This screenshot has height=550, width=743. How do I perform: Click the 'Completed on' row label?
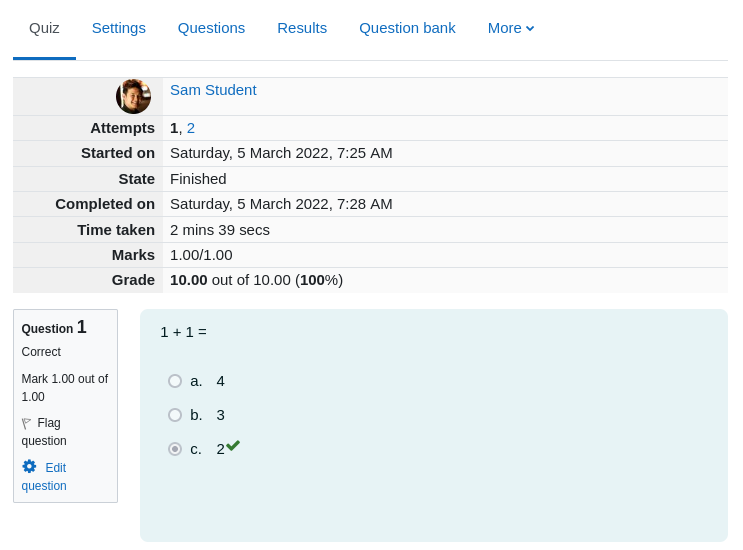[105, 204]
